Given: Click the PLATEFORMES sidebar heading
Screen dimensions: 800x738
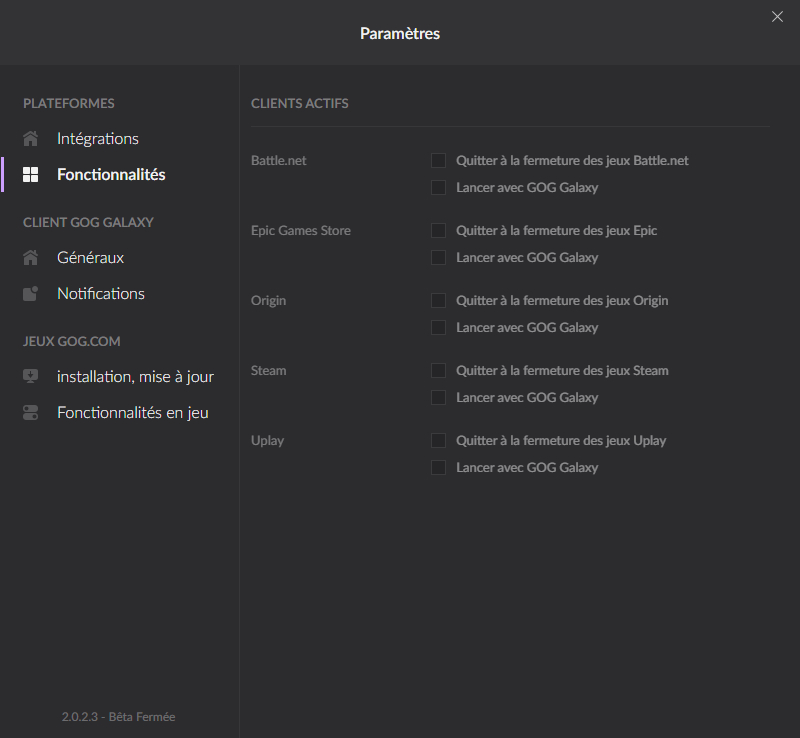Looking at the screenshot, I should [69, 103].
